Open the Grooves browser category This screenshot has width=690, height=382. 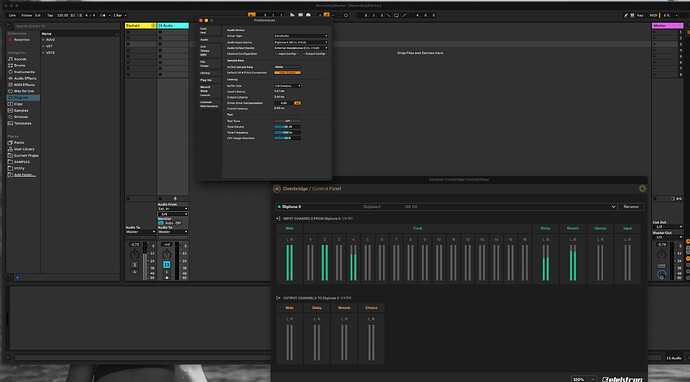coord(21,117)
